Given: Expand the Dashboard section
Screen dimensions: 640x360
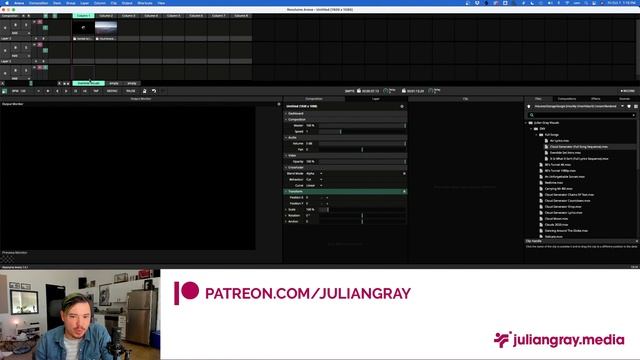Looking at the screenshot, I should [286, 113].
